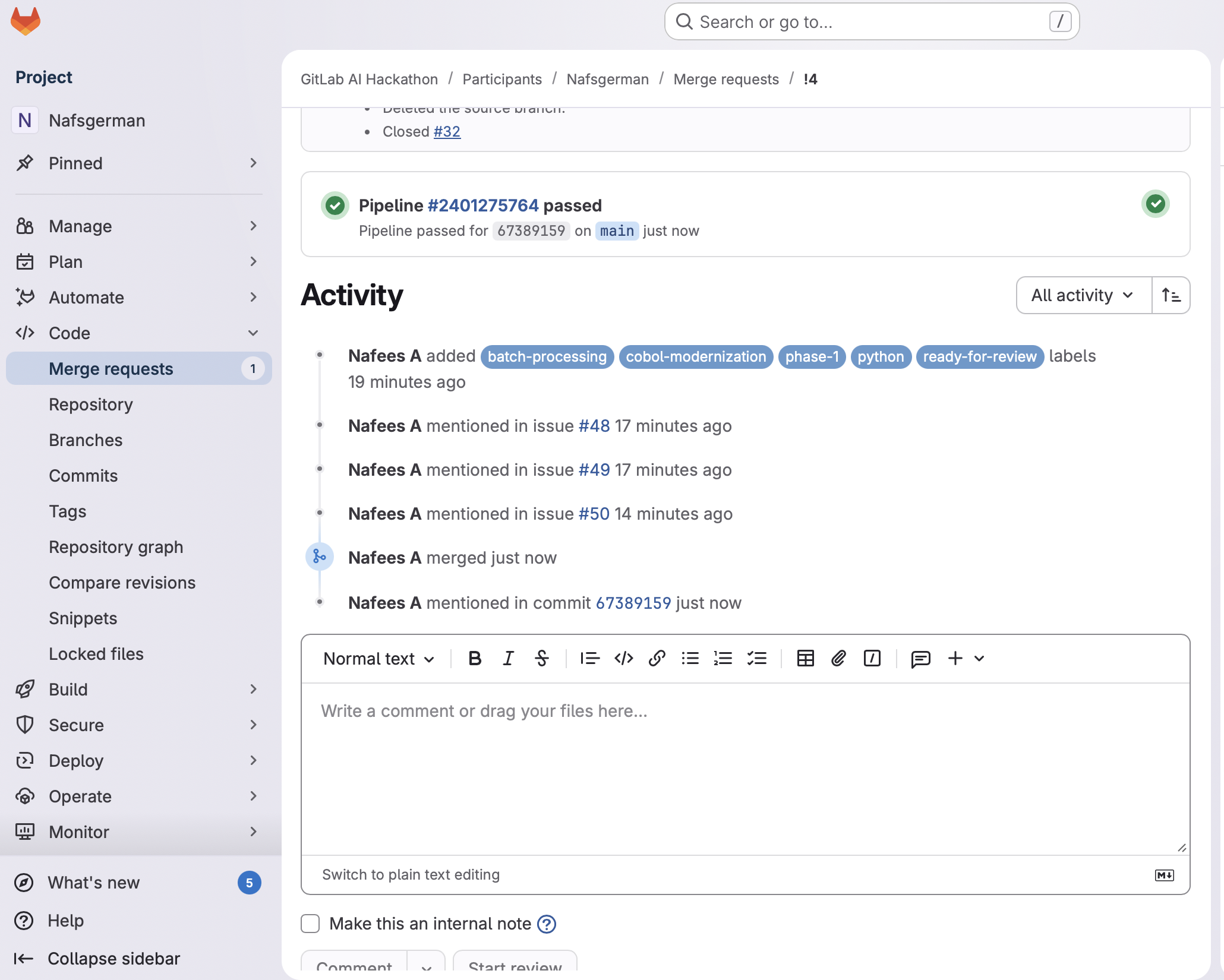Add a checklist using toolbar icon
Image resolution: width=1224 pixels, height=980 pixels.
[x=756, y=658]
